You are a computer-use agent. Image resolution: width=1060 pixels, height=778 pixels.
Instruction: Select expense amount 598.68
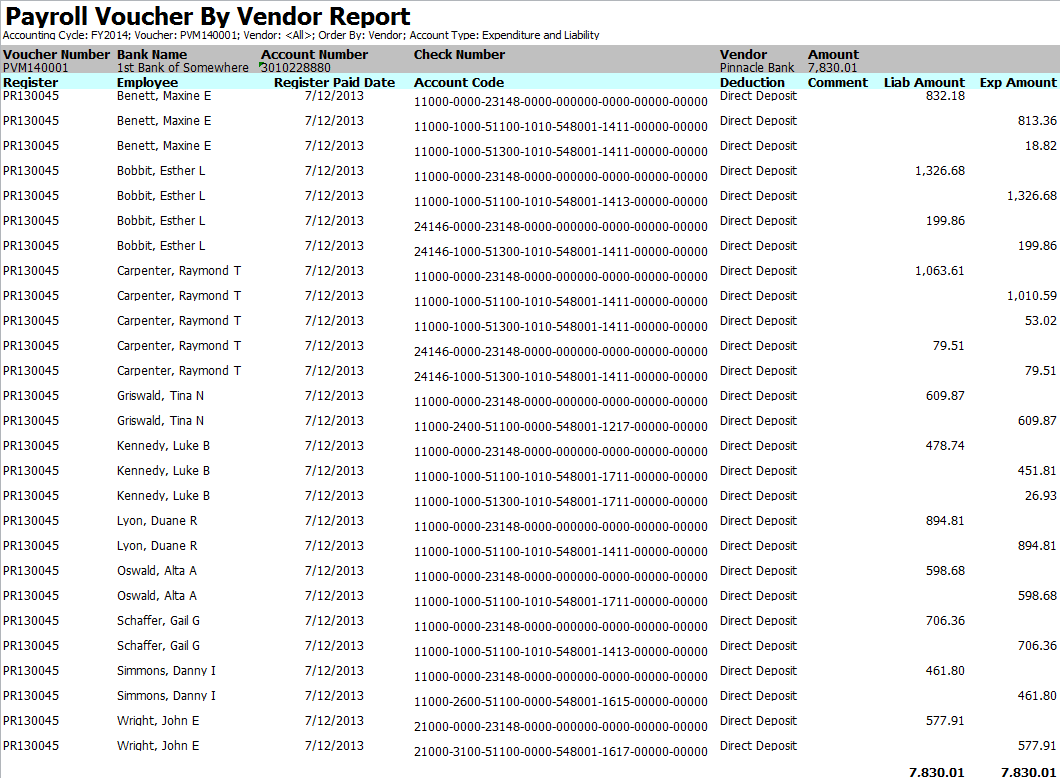(1037, 595)
